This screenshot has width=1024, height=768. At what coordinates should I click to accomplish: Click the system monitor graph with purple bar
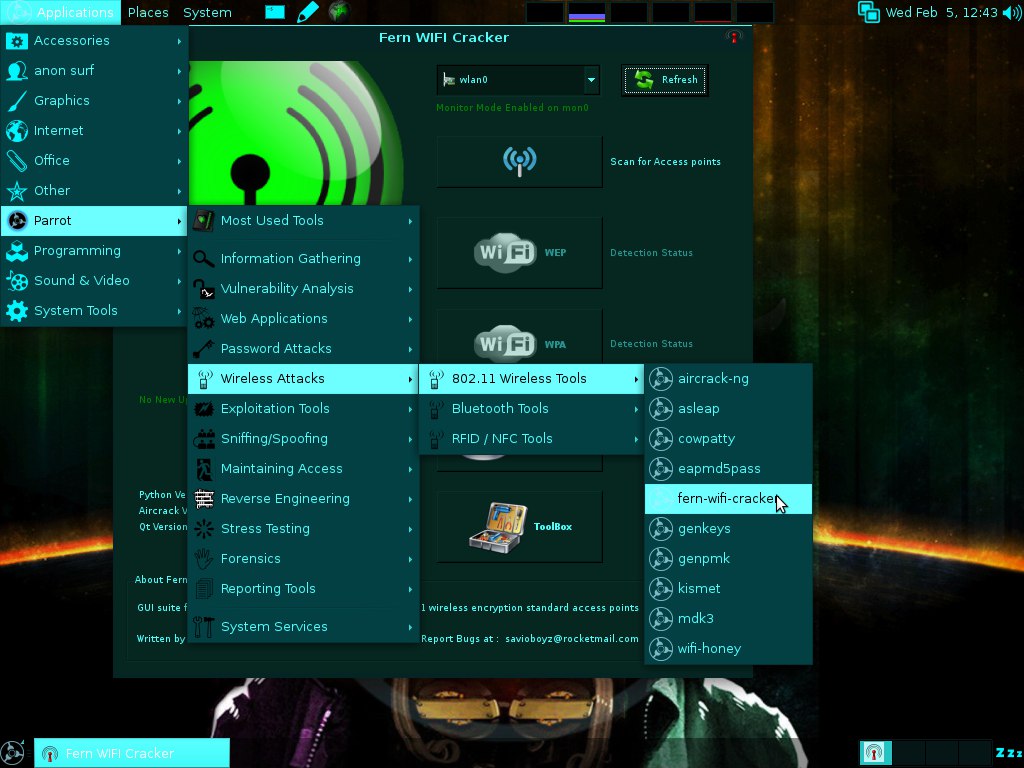pyautogui.click(x=586, y=12)
